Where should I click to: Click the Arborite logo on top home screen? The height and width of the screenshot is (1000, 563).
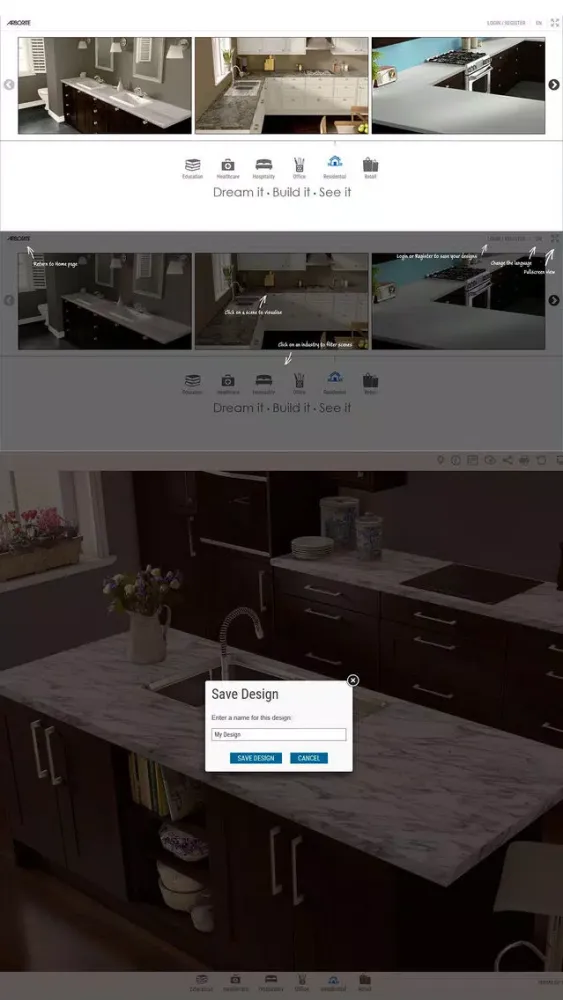coord(18,23)
